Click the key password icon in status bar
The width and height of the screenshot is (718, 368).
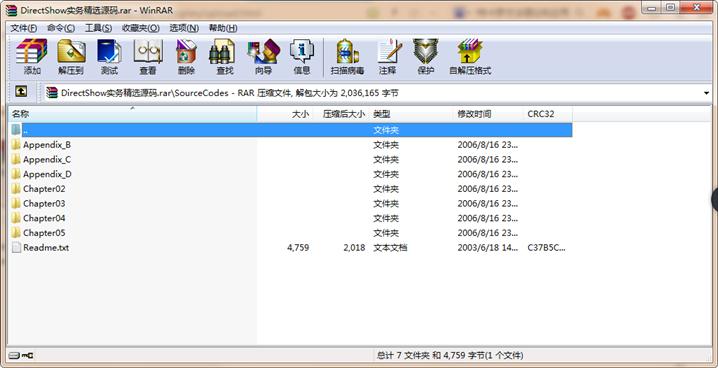(27, 355)
